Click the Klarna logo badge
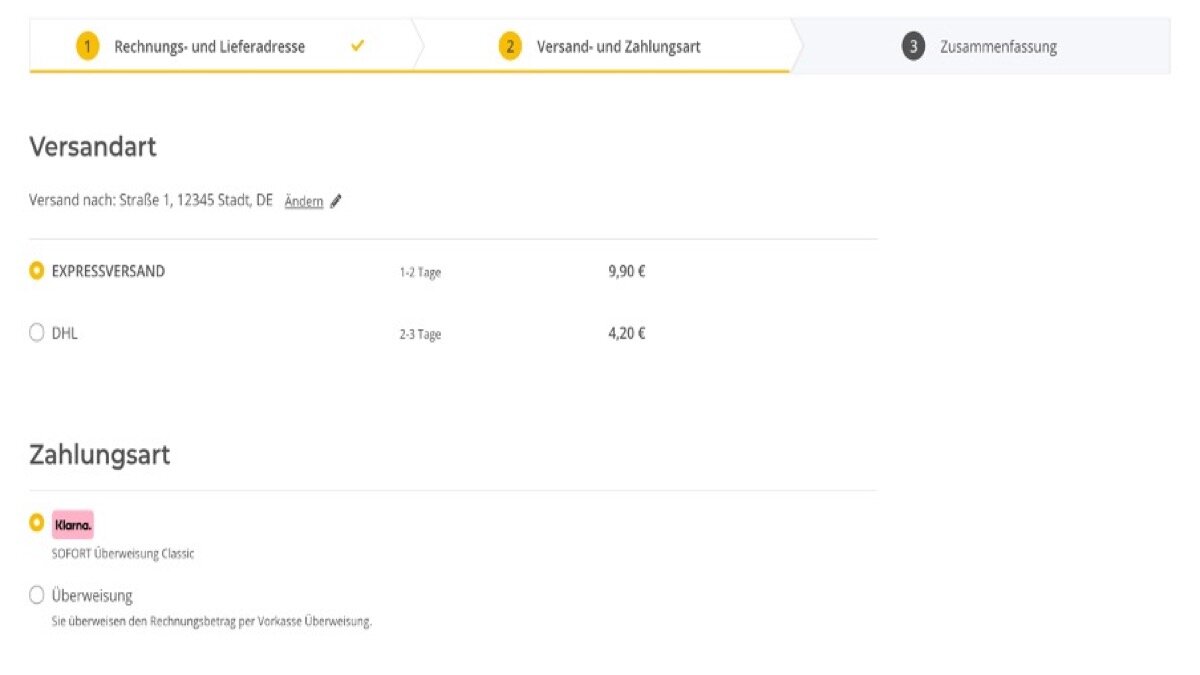 point(73,524)
